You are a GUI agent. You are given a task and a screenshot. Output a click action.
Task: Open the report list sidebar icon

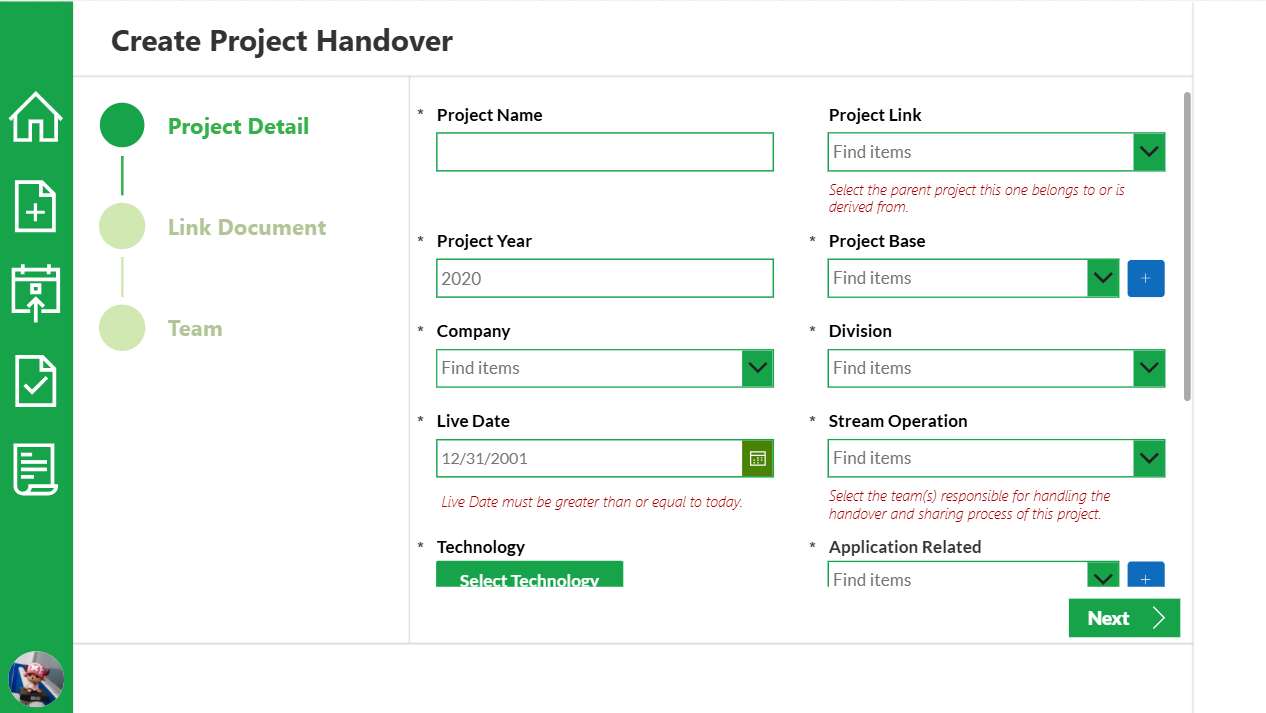click(x=36, y=469)
